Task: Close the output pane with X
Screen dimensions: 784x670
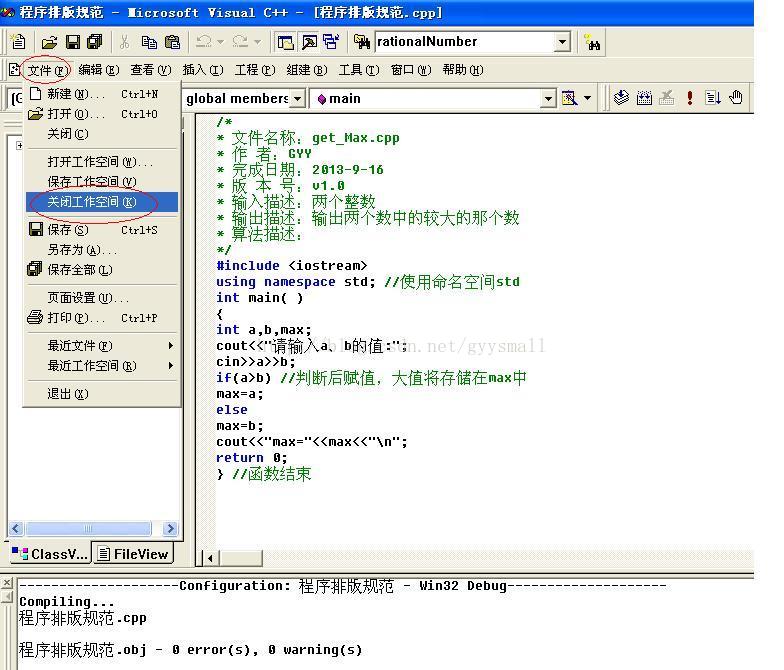Action: point(6,583)
